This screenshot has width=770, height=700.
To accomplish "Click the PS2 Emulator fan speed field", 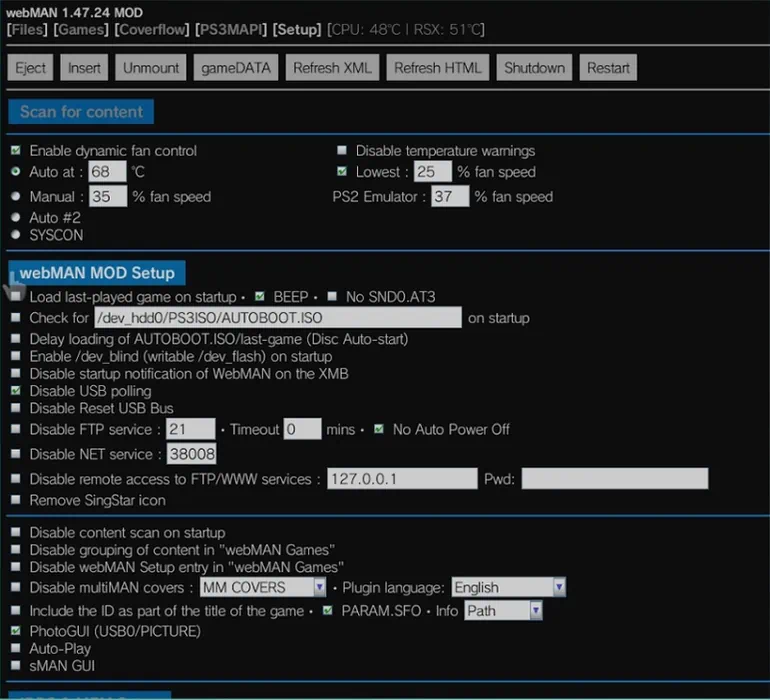I will (450, 196).
